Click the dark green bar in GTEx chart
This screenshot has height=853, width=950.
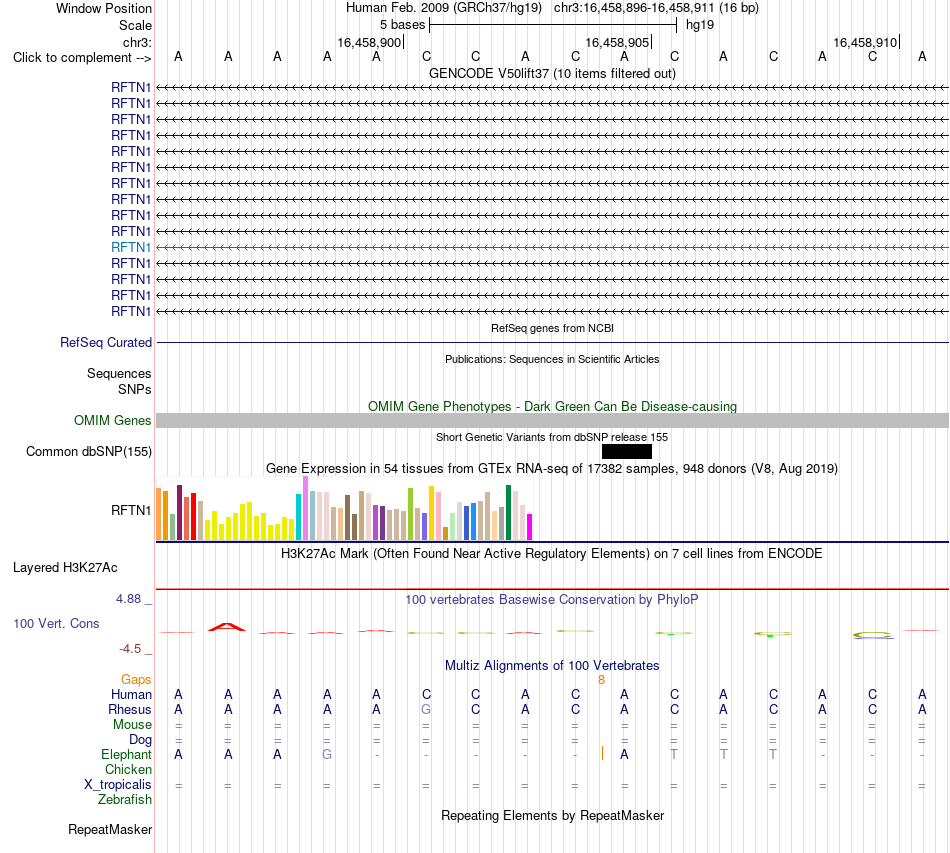(508, 513)
